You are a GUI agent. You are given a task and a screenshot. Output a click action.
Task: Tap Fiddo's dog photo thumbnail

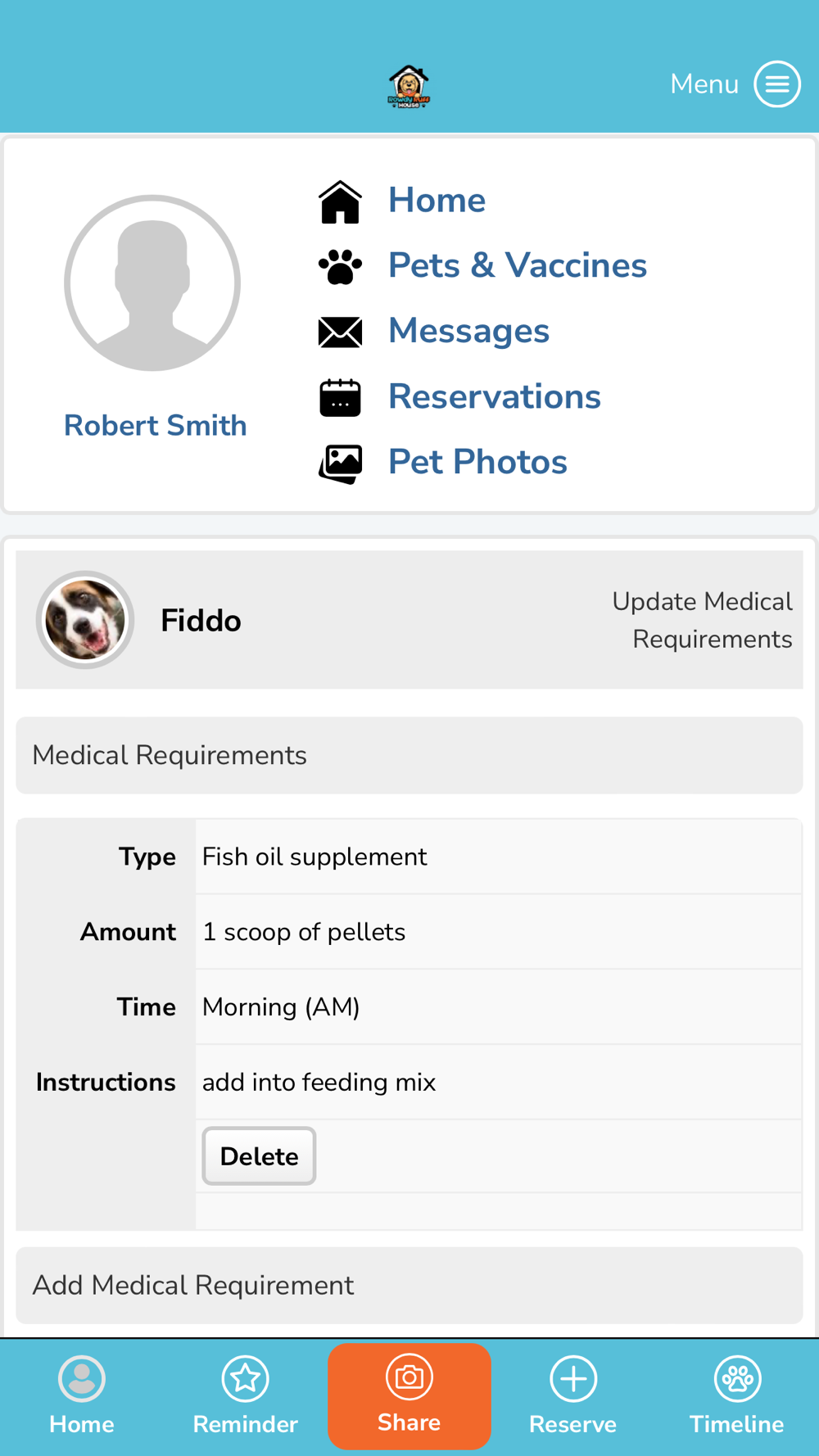(85, 620)
